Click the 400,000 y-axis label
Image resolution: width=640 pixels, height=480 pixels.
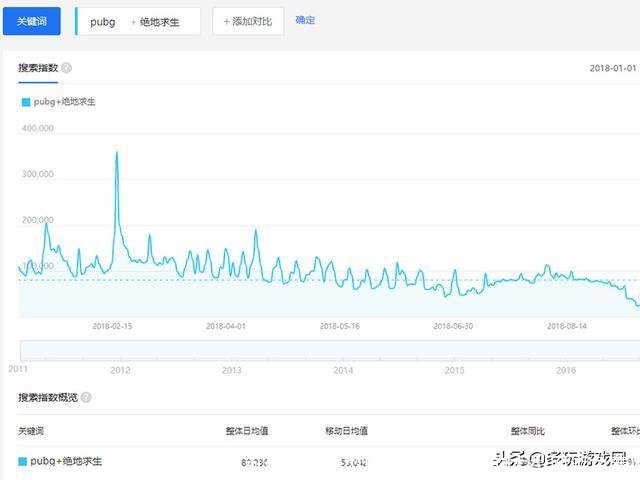[38, 128]
